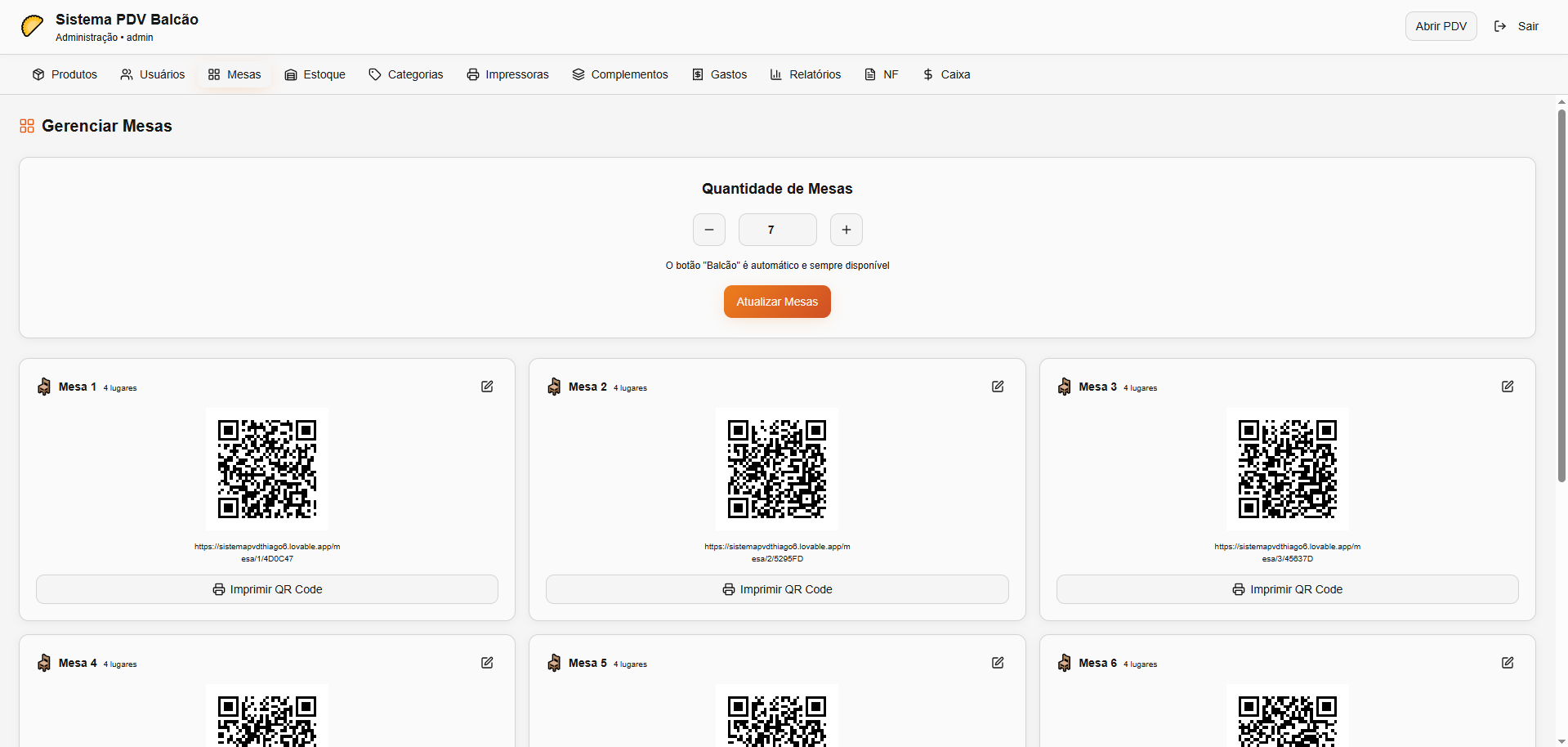Click edit icon on Mesa 4 card

coord(487,663)
